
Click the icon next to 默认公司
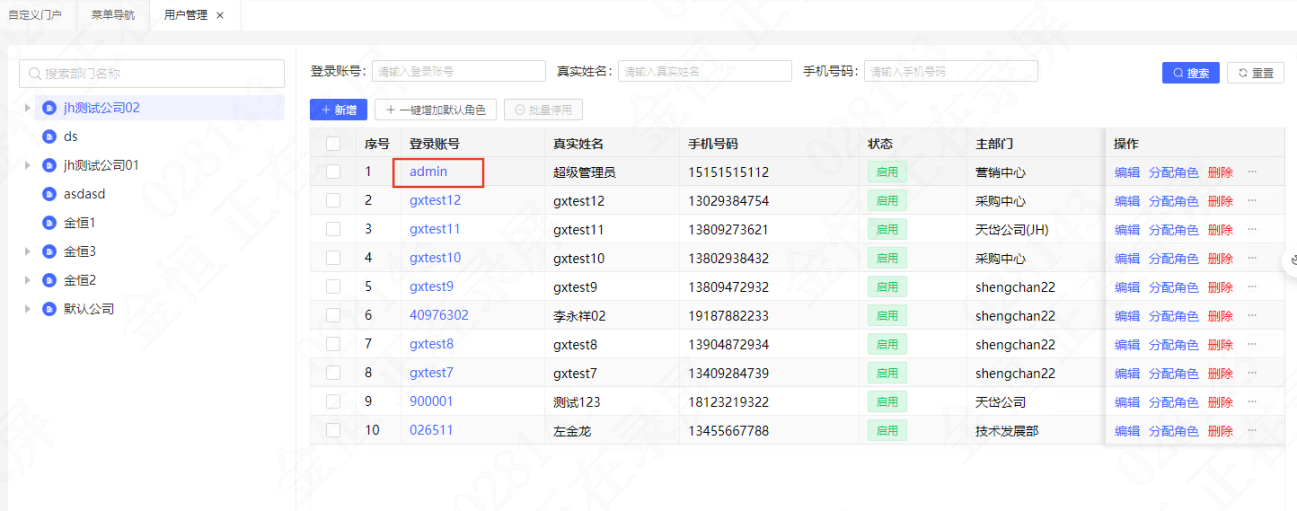point(49,309)
